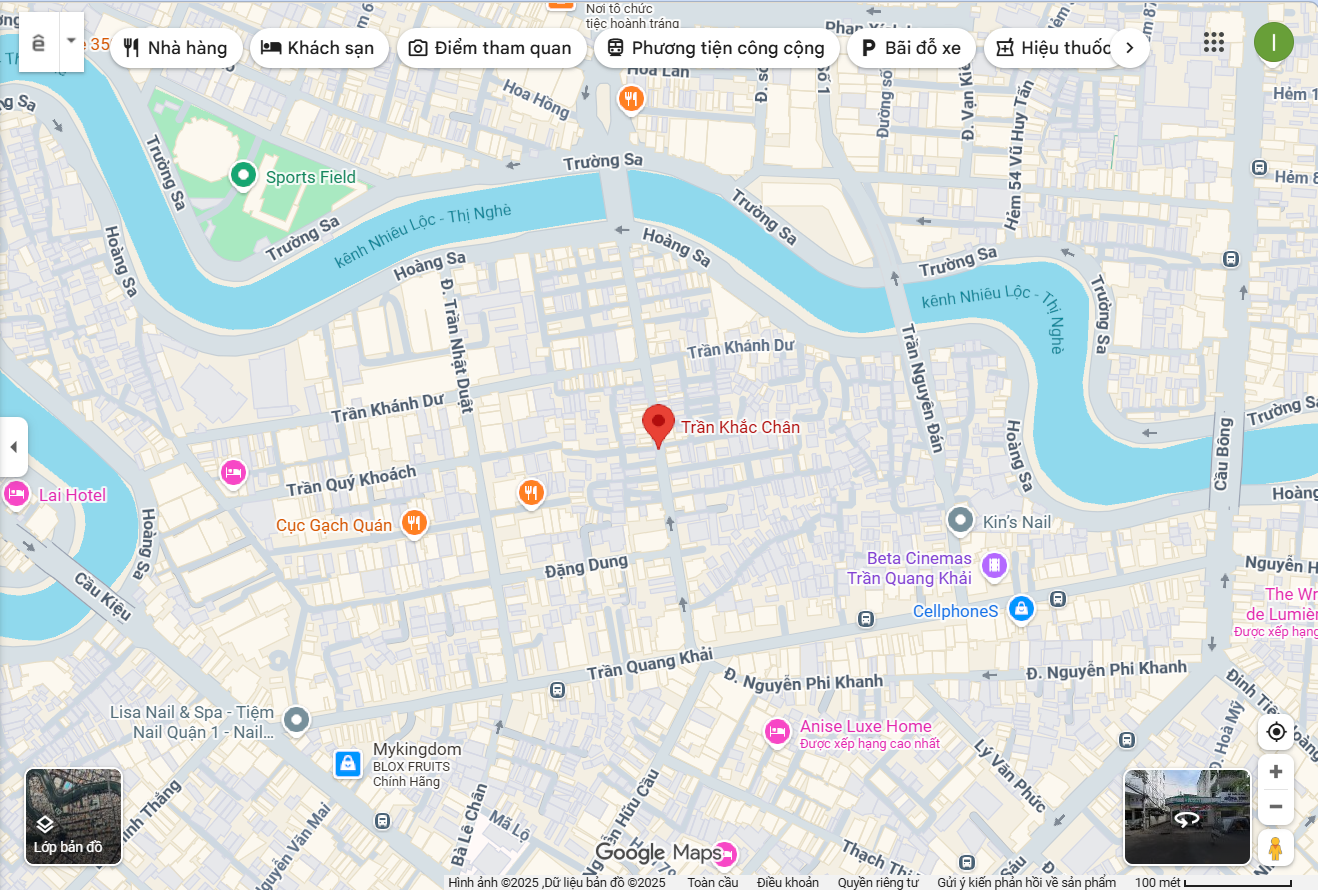
Task: Filter by Nhà hàng category
Action: tap(176, 48)
